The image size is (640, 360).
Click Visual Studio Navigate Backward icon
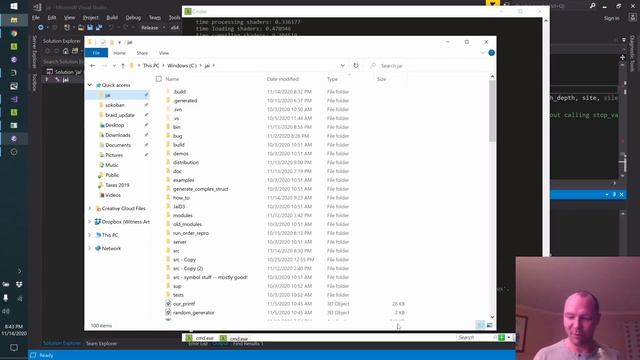(x=41, y=28)
